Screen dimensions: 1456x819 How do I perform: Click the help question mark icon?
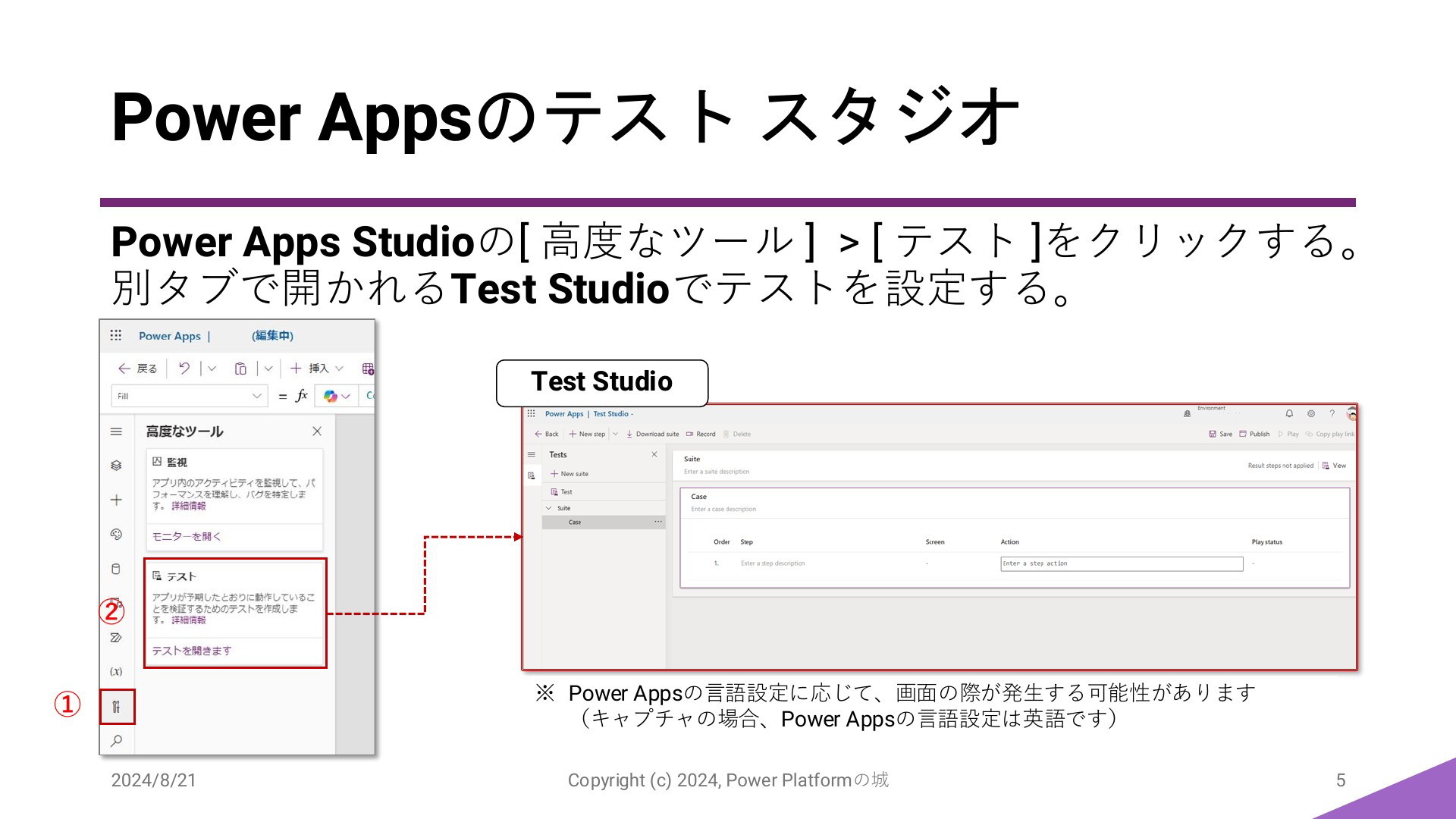pos(1332,414)
